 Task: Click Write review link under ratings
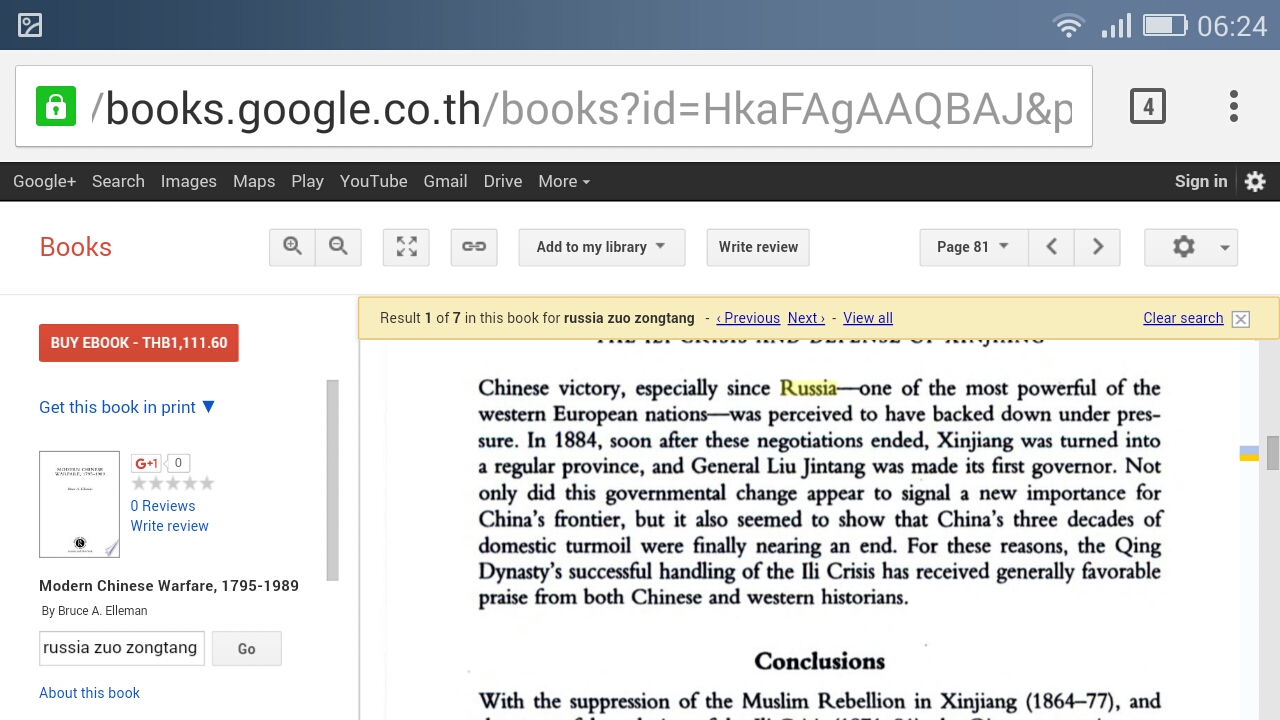point(170,526)
